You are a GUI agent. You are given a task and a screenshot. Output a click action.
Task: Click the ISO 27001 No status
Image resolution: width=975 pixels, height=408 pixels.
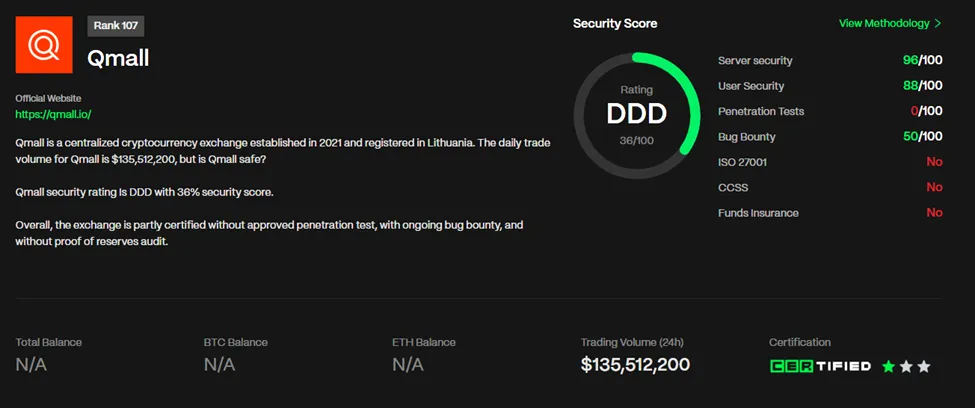click(934, 162)
